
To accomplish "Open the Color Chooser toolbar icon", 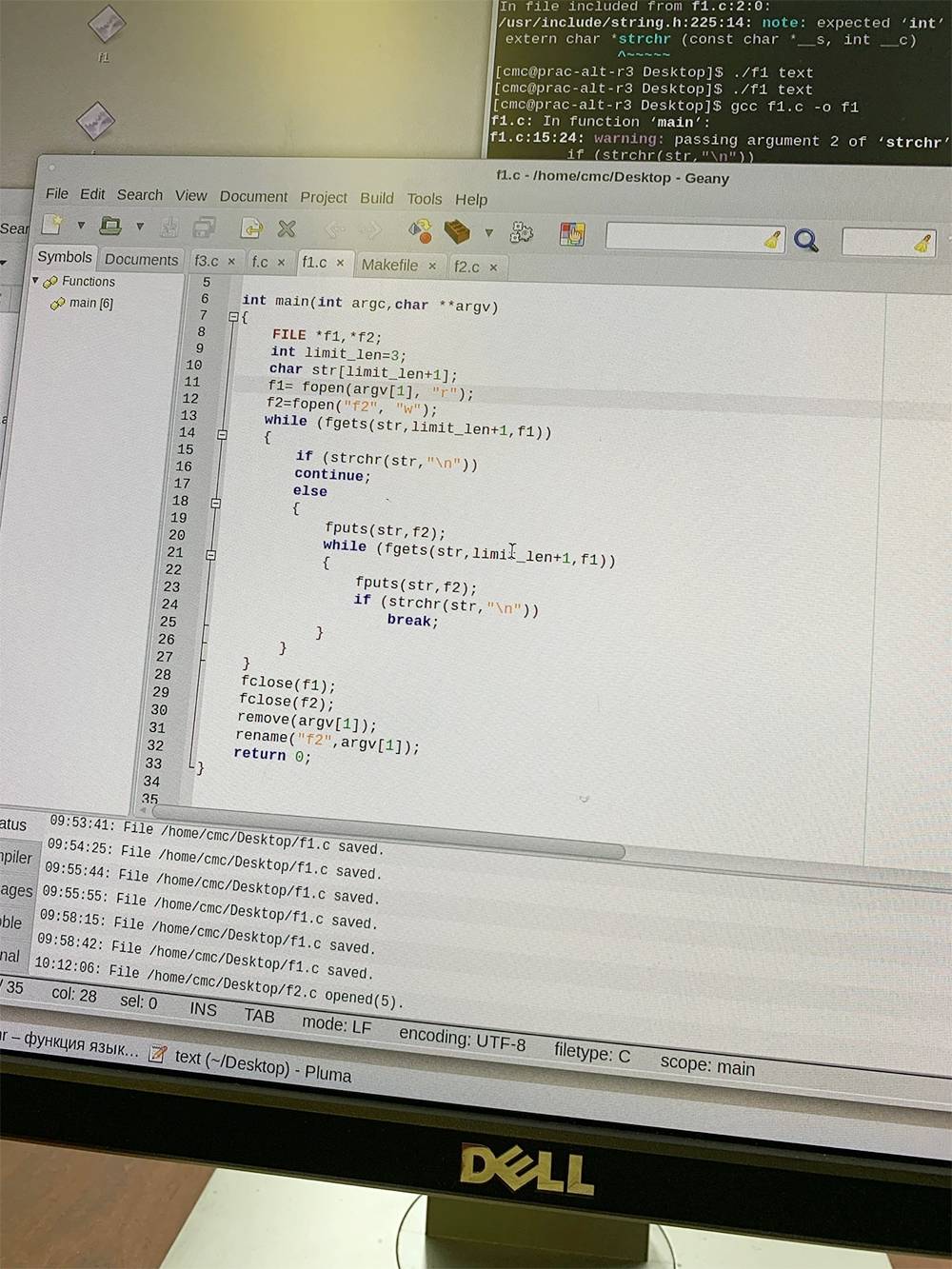I will (x=572, y=234).
